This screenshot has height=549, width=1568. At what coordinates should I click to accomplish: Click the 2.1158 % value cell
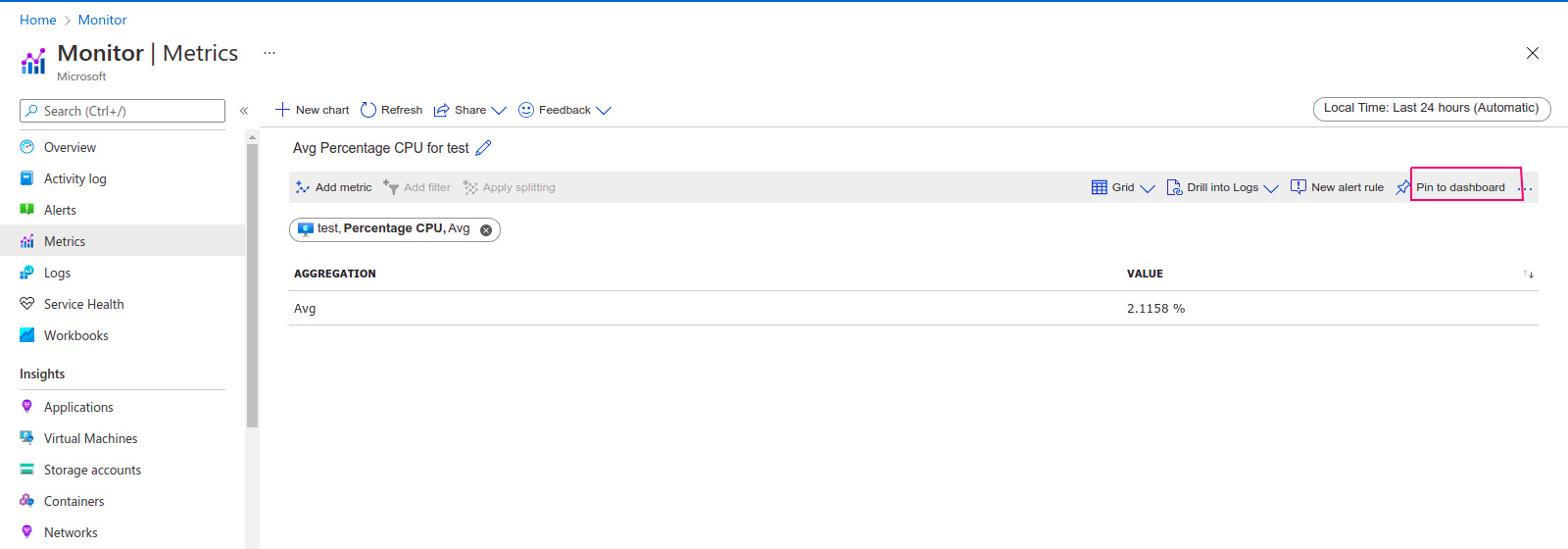(x=1156, y=308)
